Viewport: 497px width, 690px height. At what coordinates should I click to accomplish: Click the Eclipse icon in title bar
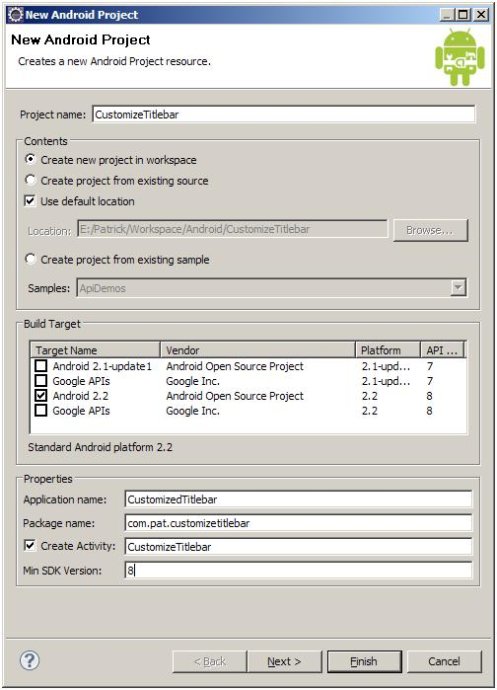click(x=15, y=15)
